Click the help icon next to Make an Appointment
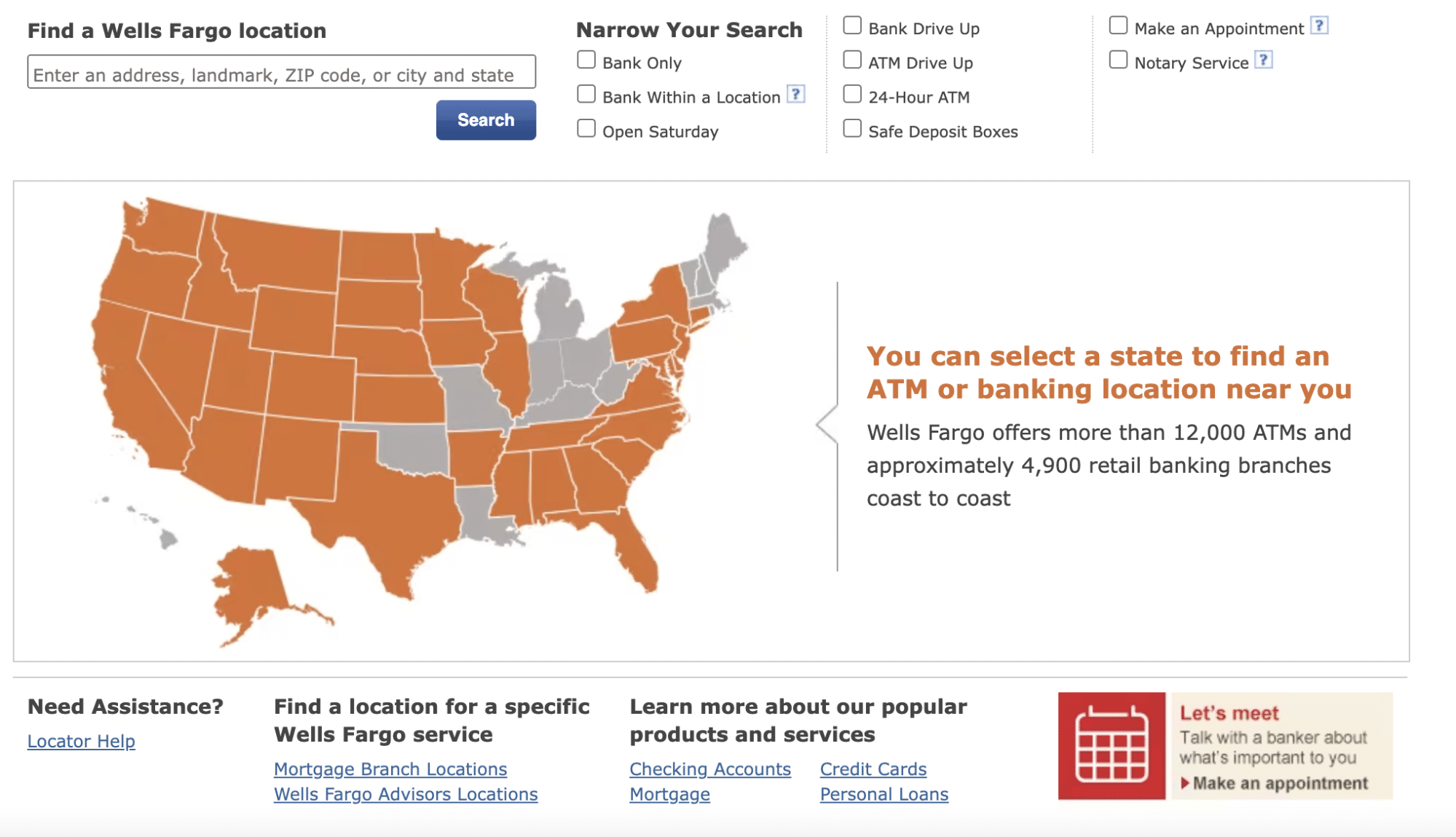 tap(1320, 25)
